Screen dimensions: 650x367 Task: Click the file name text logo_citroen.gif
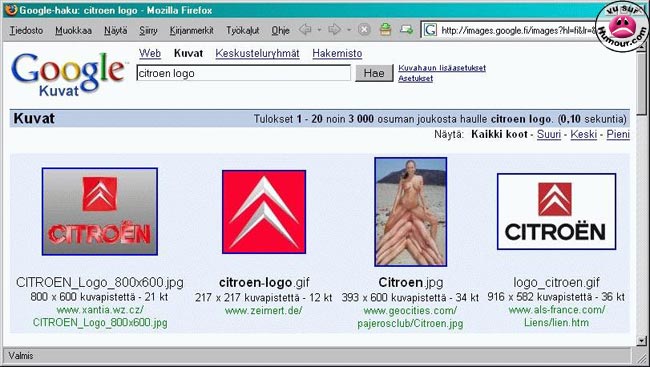coord(557,282)
